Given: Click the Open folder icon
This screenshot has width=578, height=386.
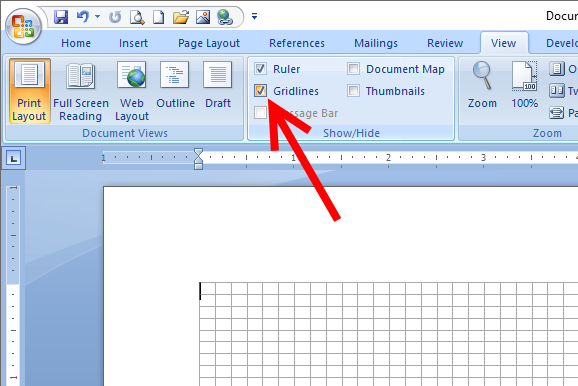Looking at the screenshot, I should [x=181, y=17].
